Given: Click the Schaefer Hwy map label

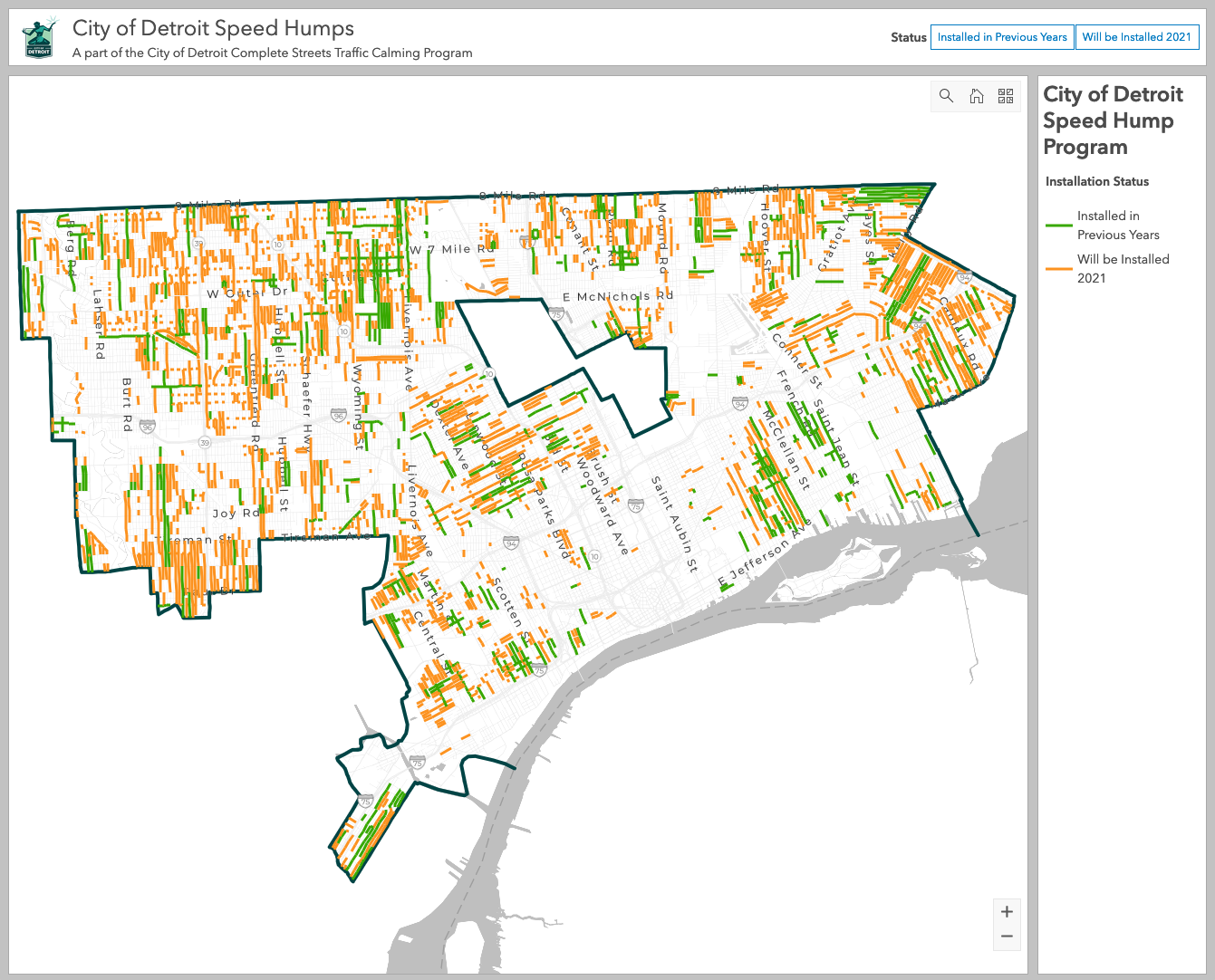Looking at the screenshot, I should 306,403.
